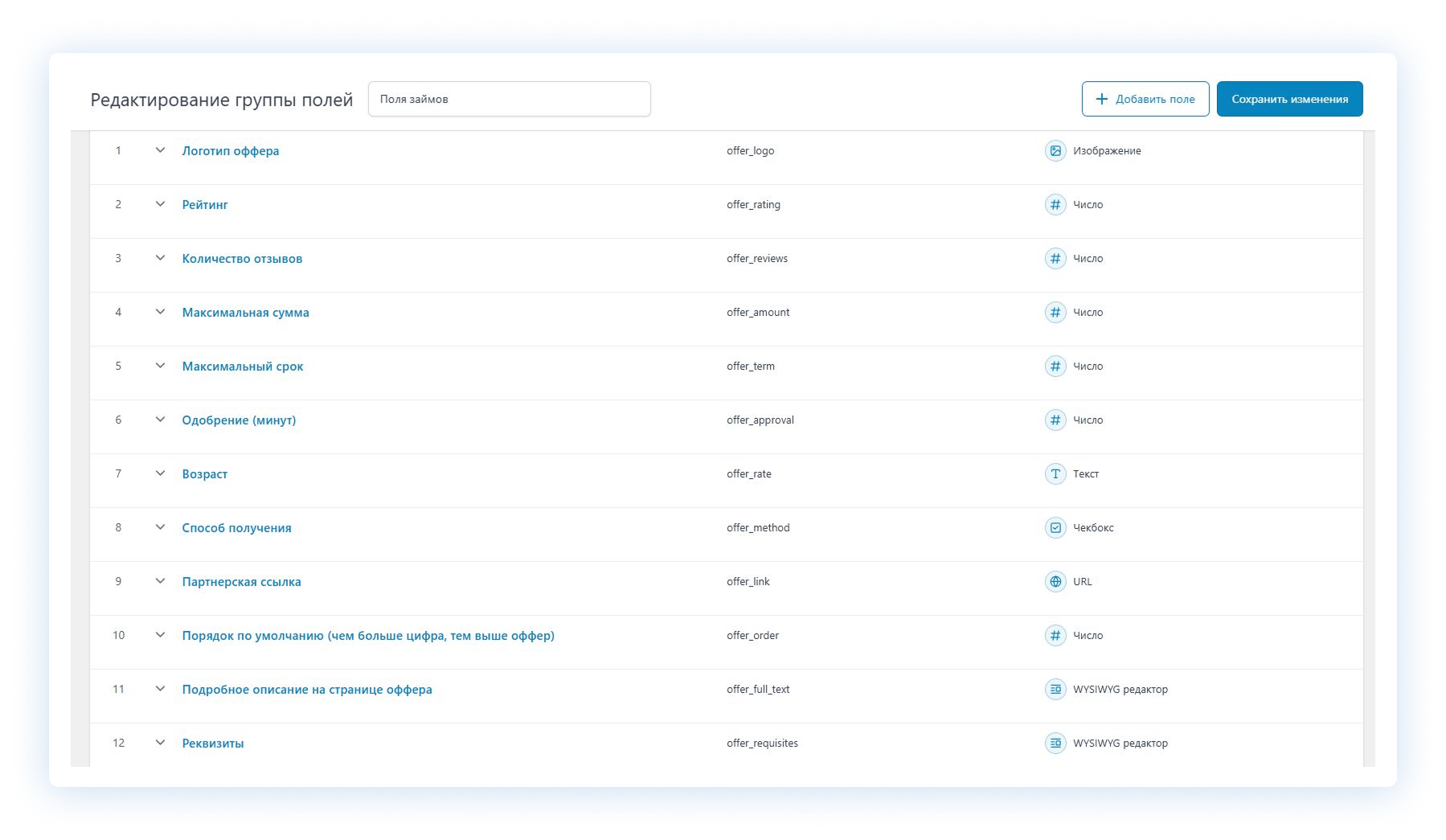Click the text type icon in Возраст row
The width and height of the screenshot is (1446, 840).
[x=1055, y=474]
